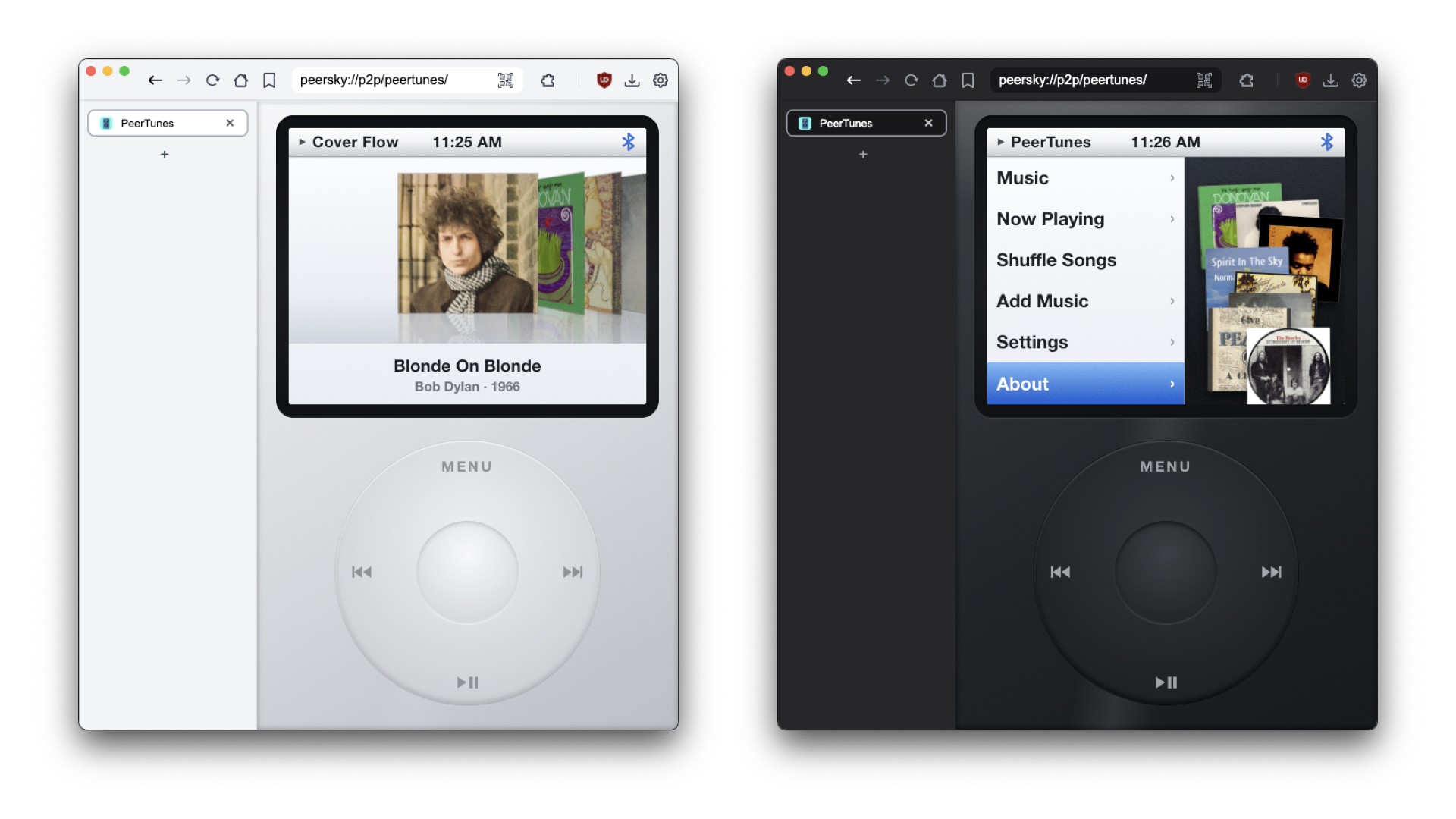
Task: Select PeerTunes tab in light window
Action: coord(168,123)
